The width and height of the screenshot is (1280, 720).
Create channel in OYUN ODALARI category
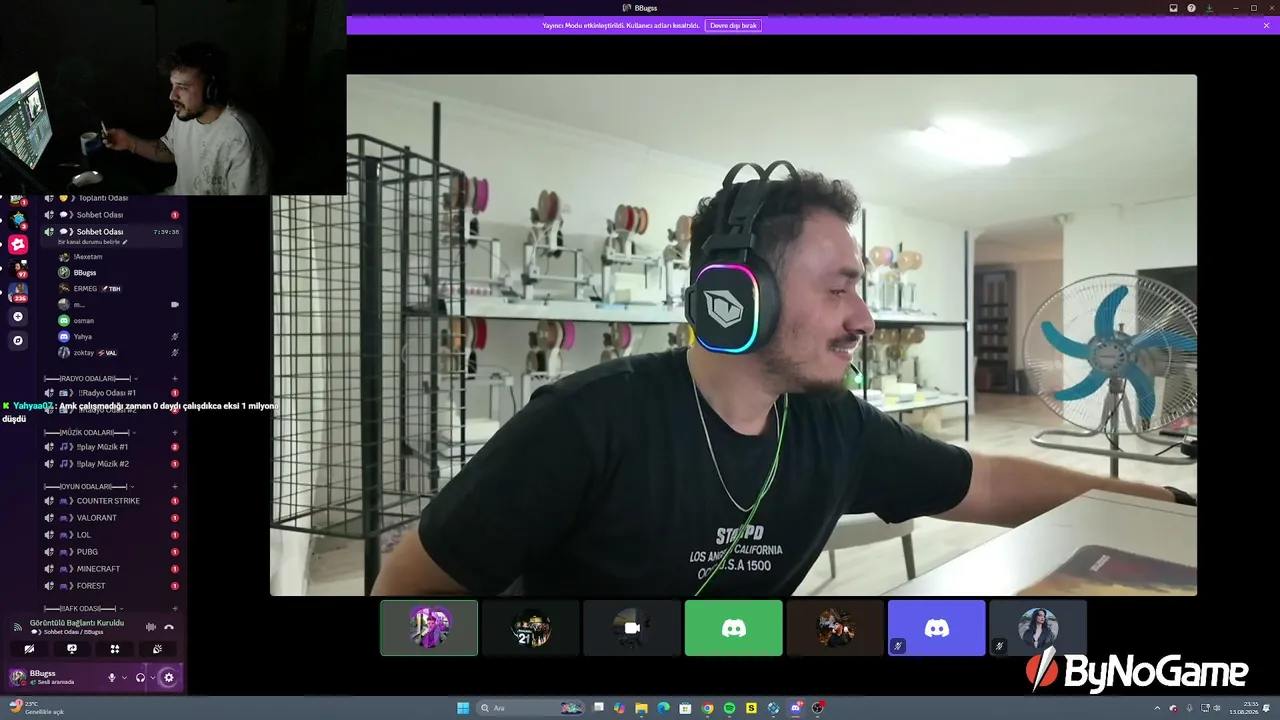pyautogui.click(x=175, y=487)
